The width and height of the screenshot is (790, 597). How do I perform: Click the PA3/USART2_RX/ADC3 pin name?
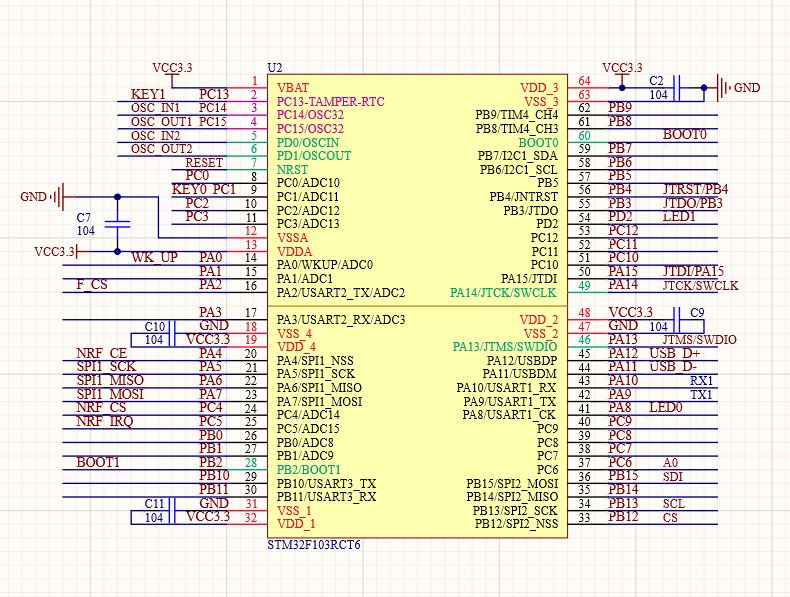coord(341,319)
